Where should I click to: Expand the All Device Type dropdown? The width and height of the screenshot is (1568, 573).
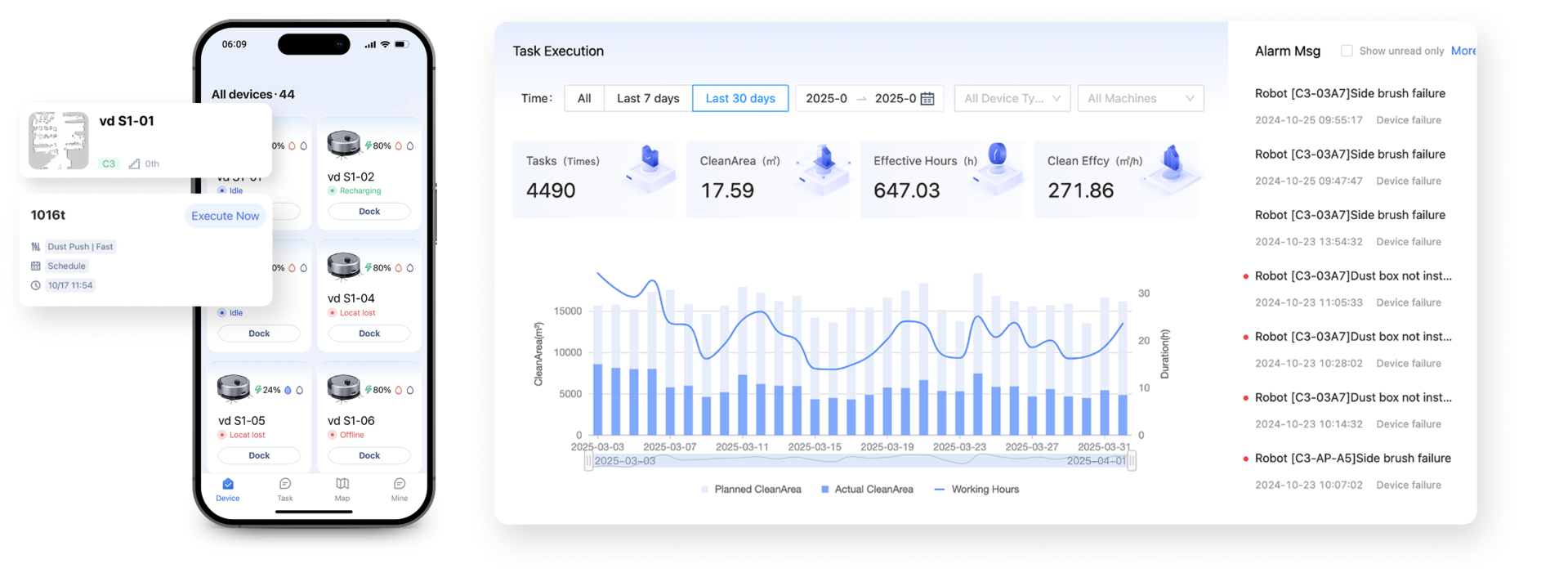click(x=1012, y=98)
